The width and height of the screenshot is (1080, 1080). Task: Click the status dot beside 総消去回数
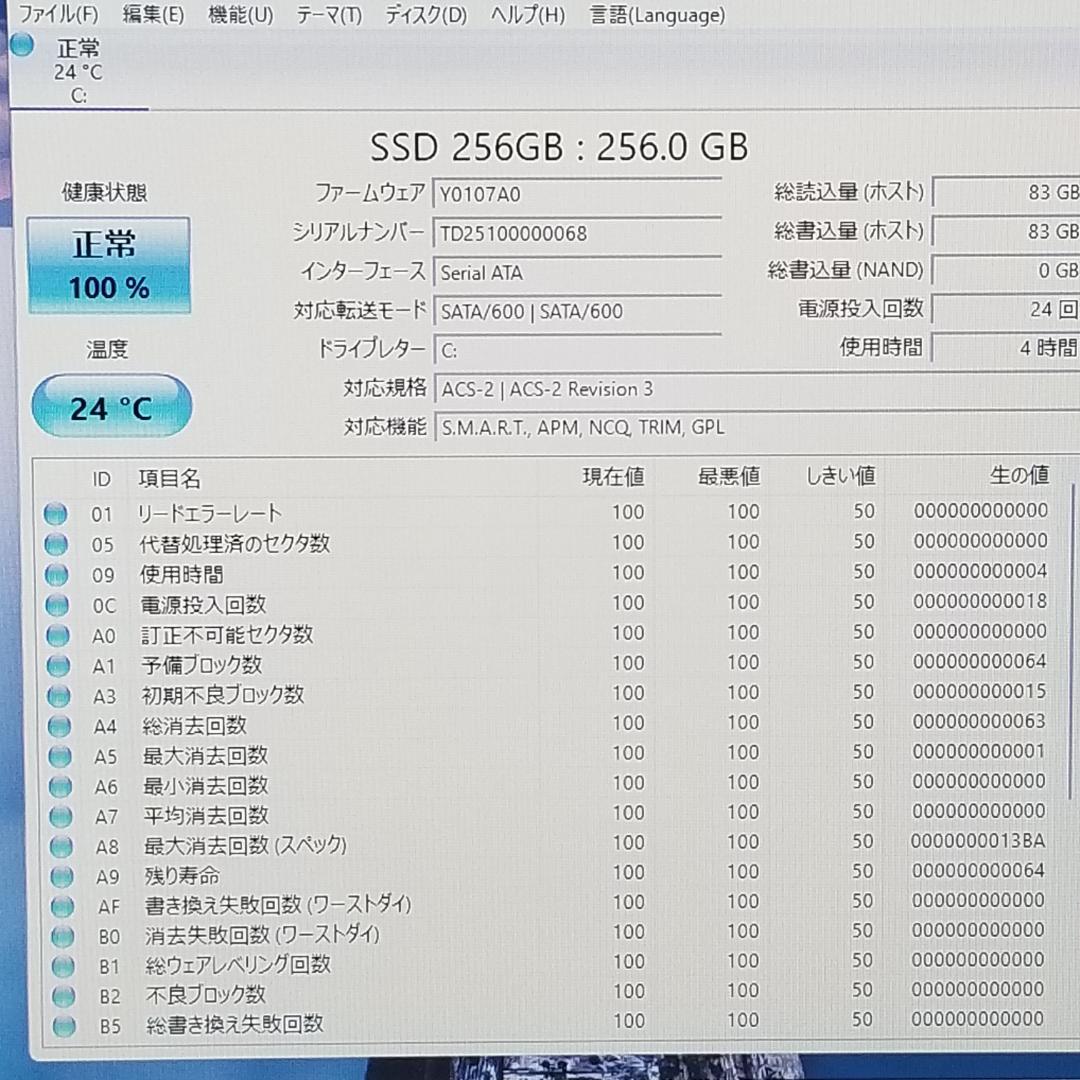point(57,725)
